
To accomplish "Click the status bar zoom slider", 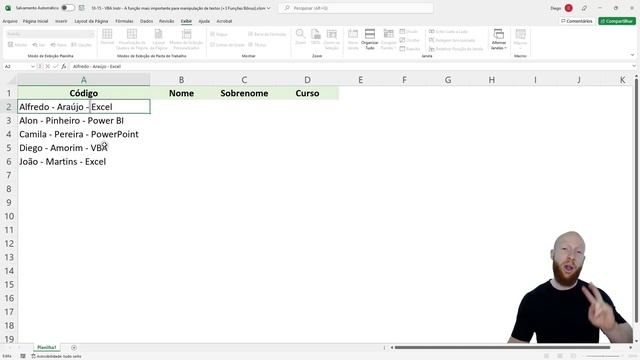I will click(x=603, y=356).
